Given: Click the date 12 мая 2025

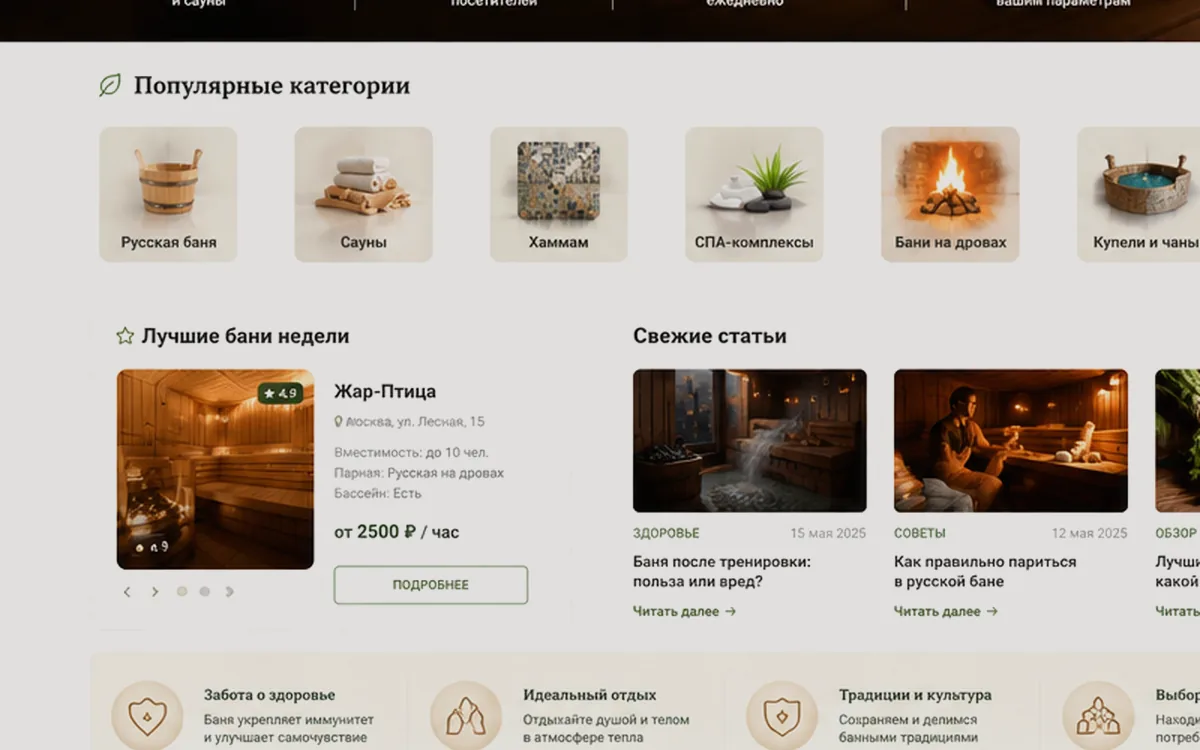Looking at the screenshot, I should (1089, 533).
